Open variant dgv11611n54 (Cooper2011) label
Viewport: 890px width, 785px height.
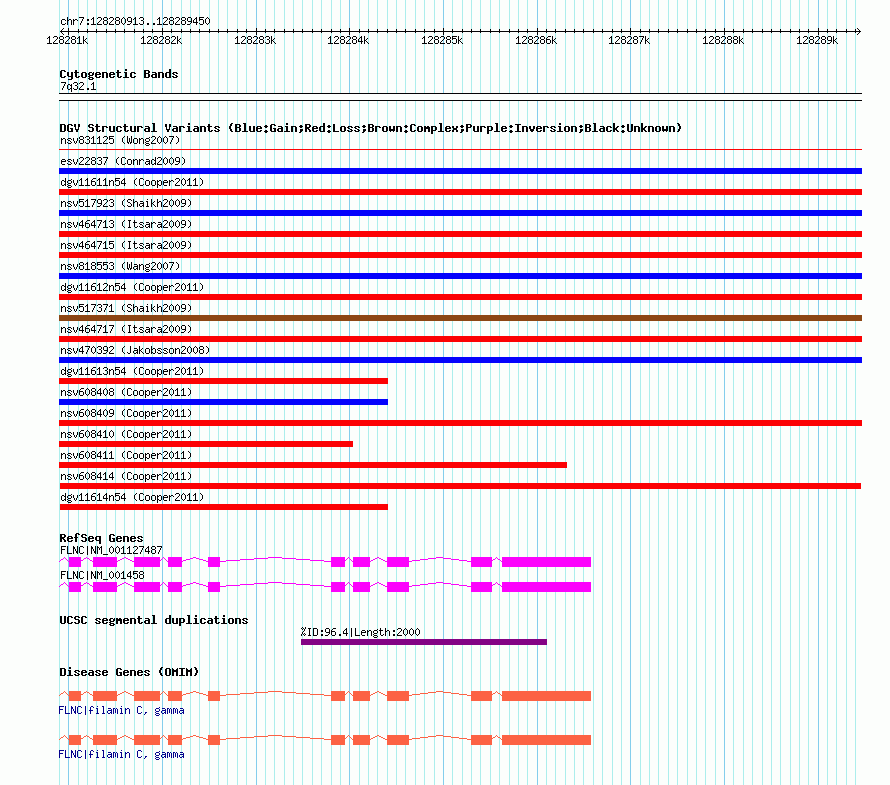click(x=132, y=182)
